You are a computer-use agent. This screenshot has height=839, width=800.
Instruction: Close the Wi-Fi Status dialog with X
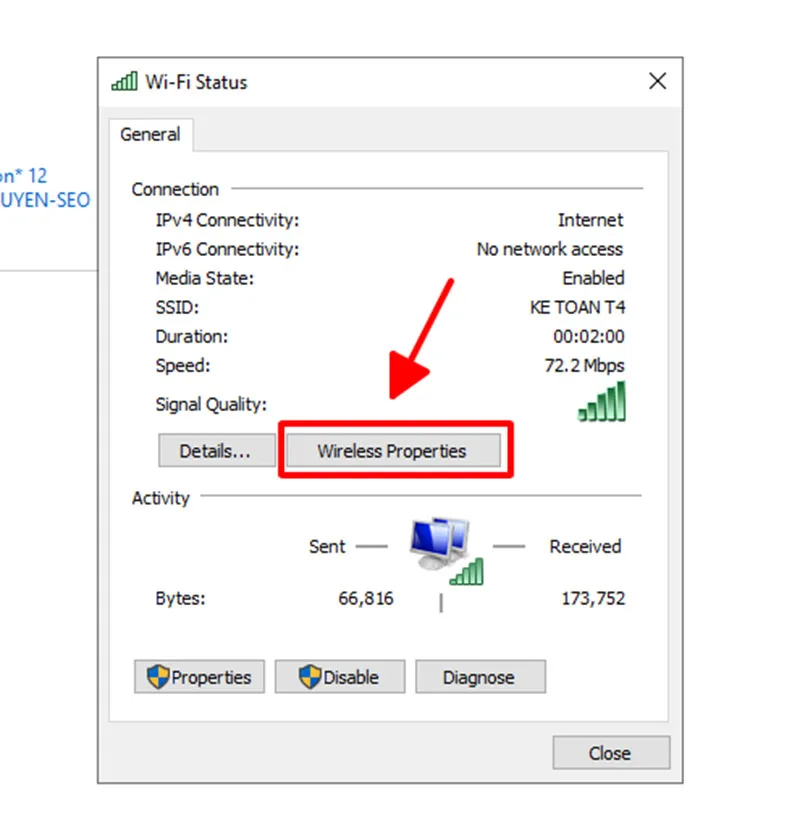[657, 81]
